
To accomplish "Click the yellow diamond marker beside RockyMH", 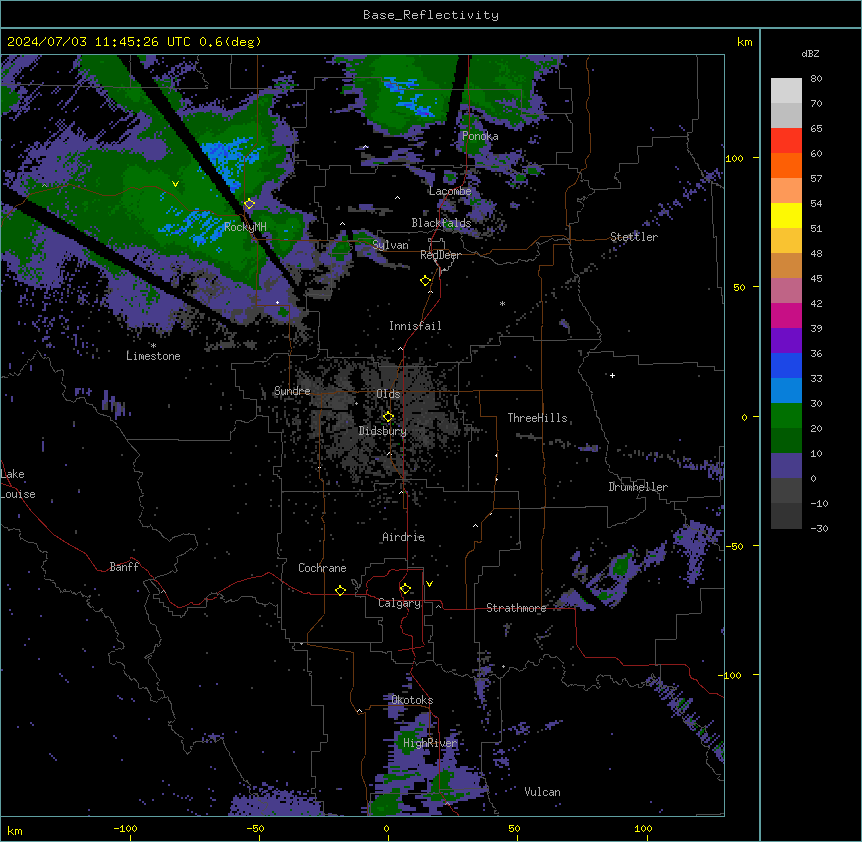I will (249, 204).
